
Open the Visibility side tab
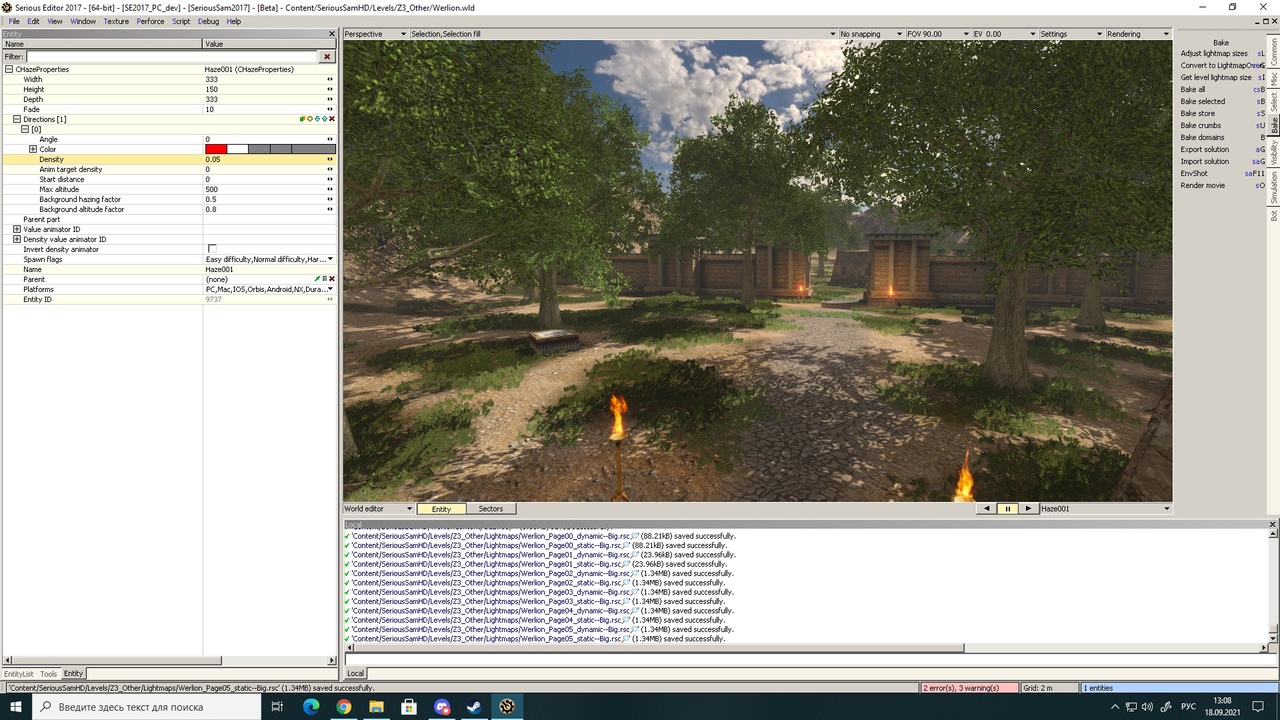[1274, 153]
